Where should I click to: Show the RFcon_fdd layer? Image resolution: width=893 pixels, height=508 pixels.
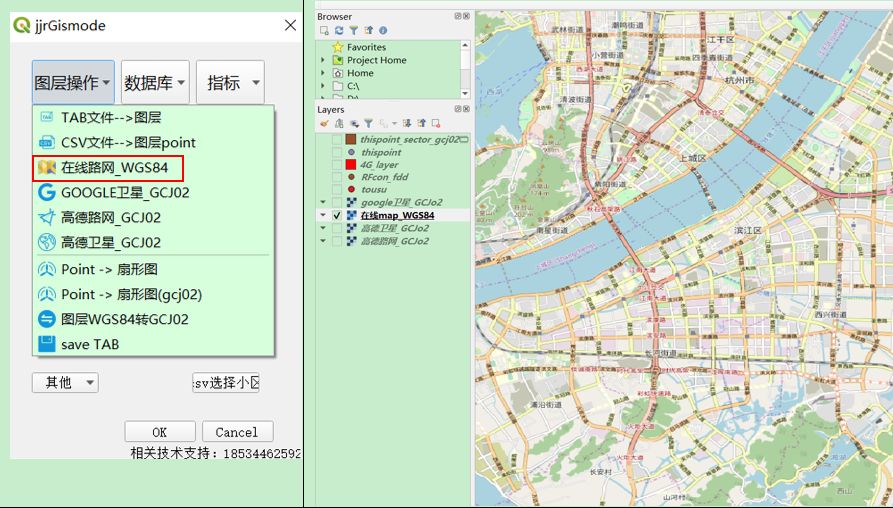(337, 177)
